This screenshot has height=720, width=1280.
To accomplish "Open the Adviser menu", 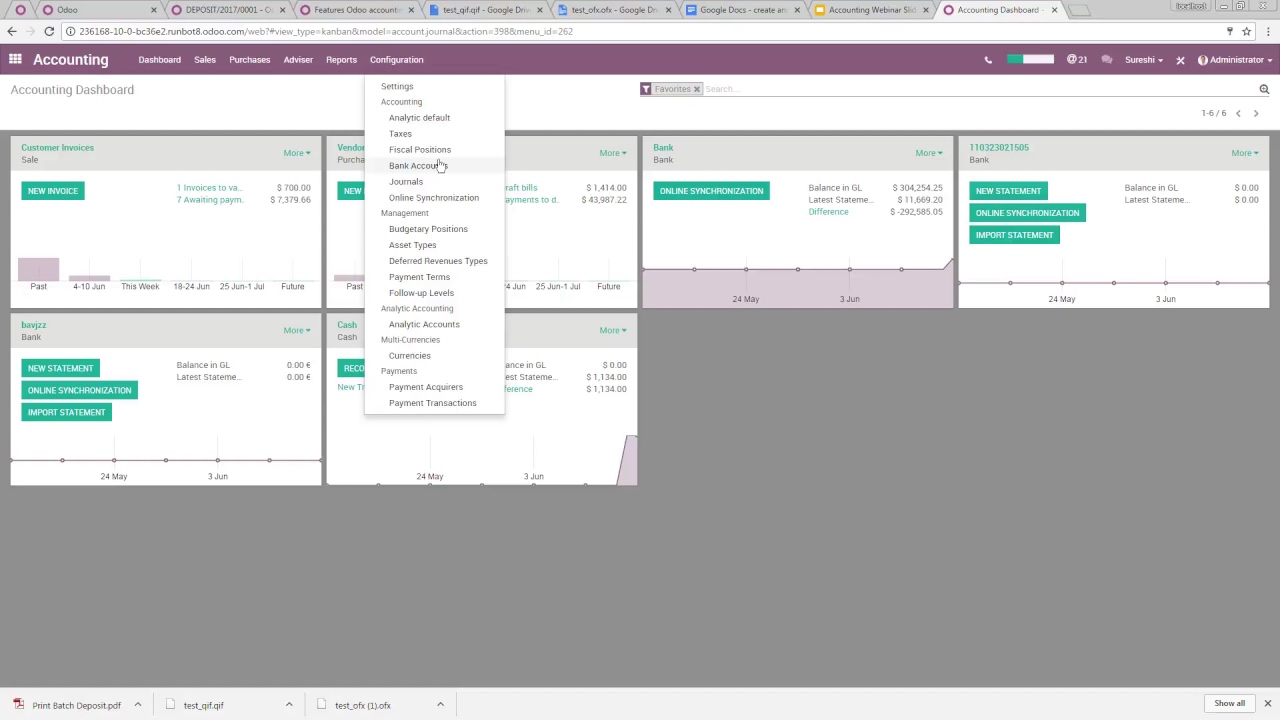I will tap(298, 60).
